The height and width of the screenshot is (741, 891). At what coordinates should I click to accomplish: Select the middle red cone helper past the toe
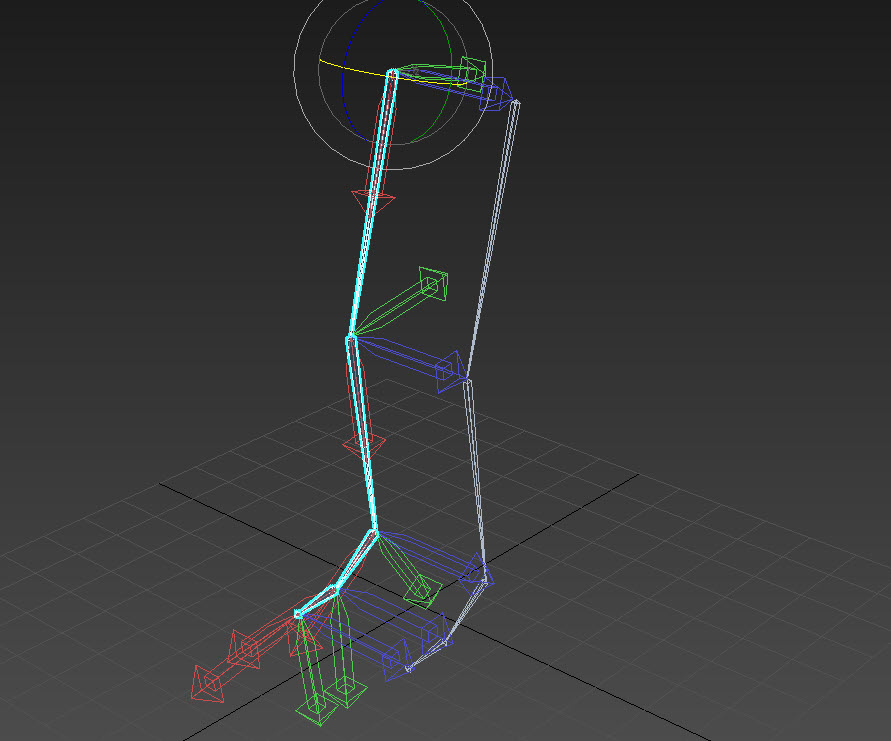click(x=244, y=649)
